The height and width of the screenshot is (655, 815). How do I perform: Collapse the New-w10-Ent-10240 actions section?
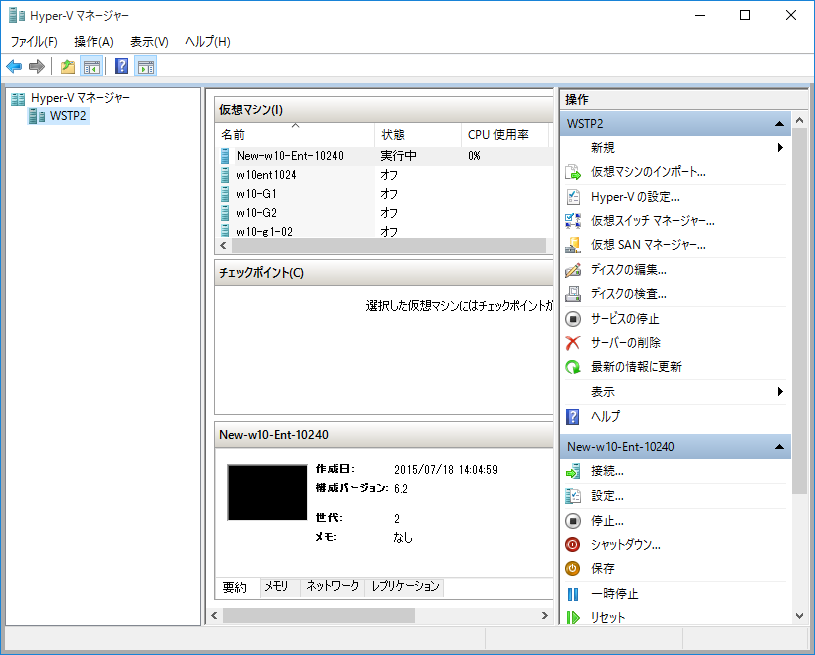coord(779,447)
